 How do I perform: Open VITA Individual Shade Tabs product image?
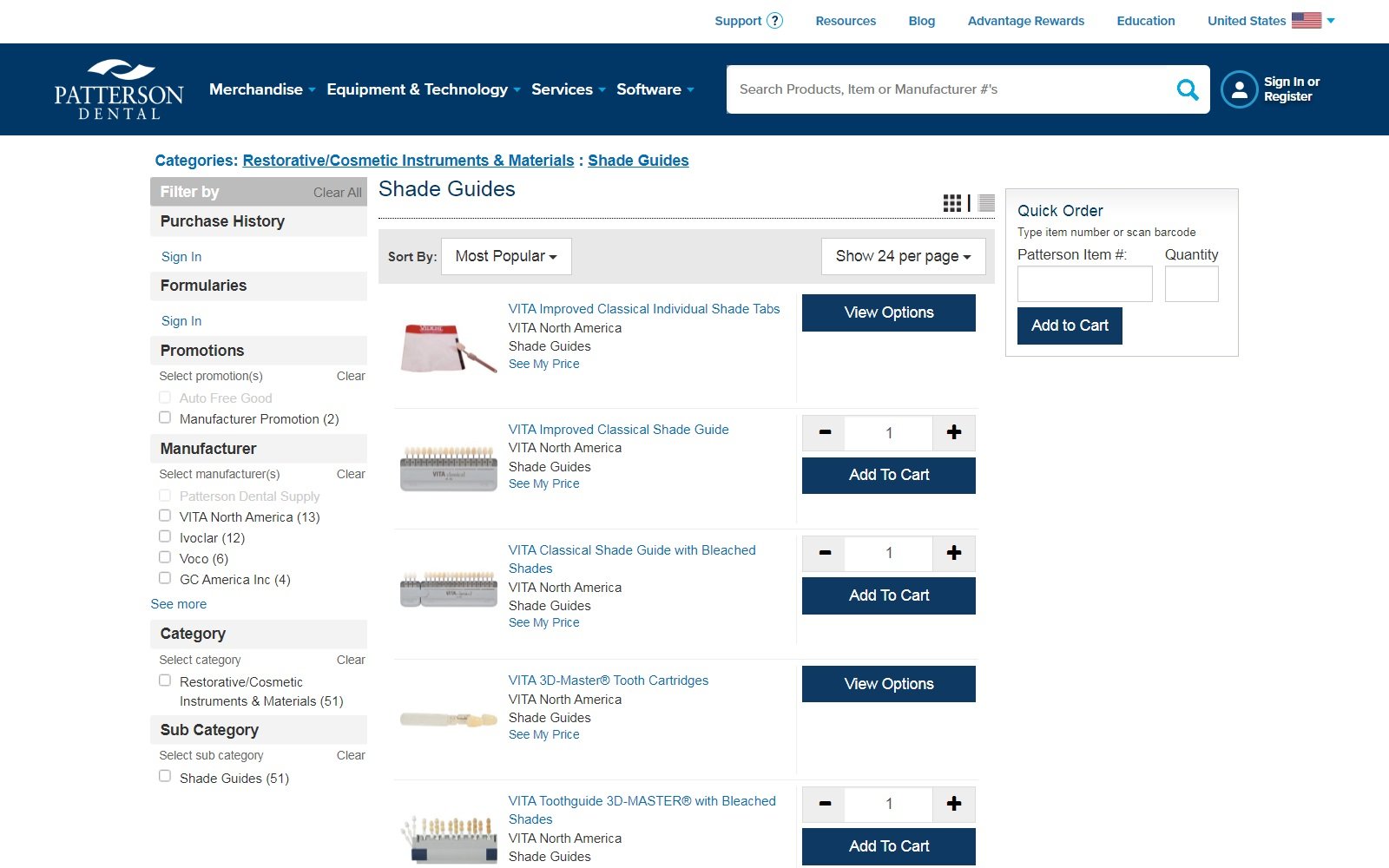(x=448, y=347)
